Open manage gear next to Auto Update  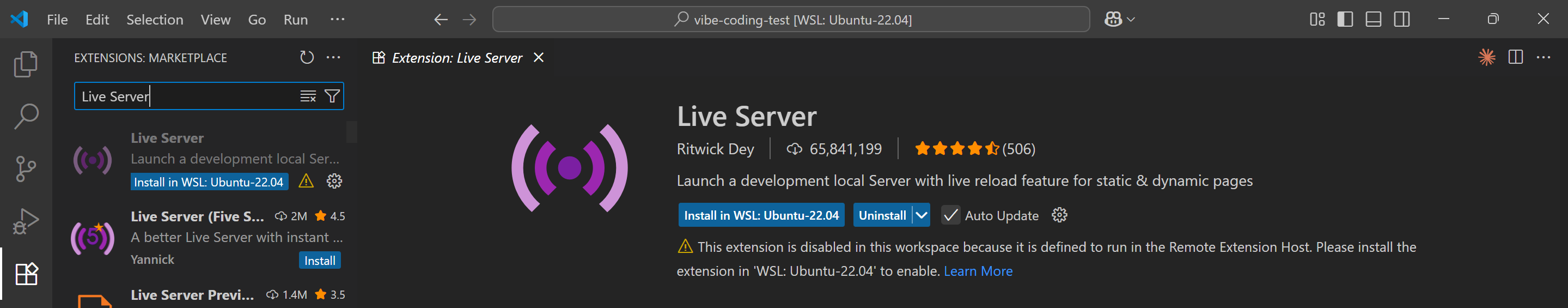[x=1059, y=215]
